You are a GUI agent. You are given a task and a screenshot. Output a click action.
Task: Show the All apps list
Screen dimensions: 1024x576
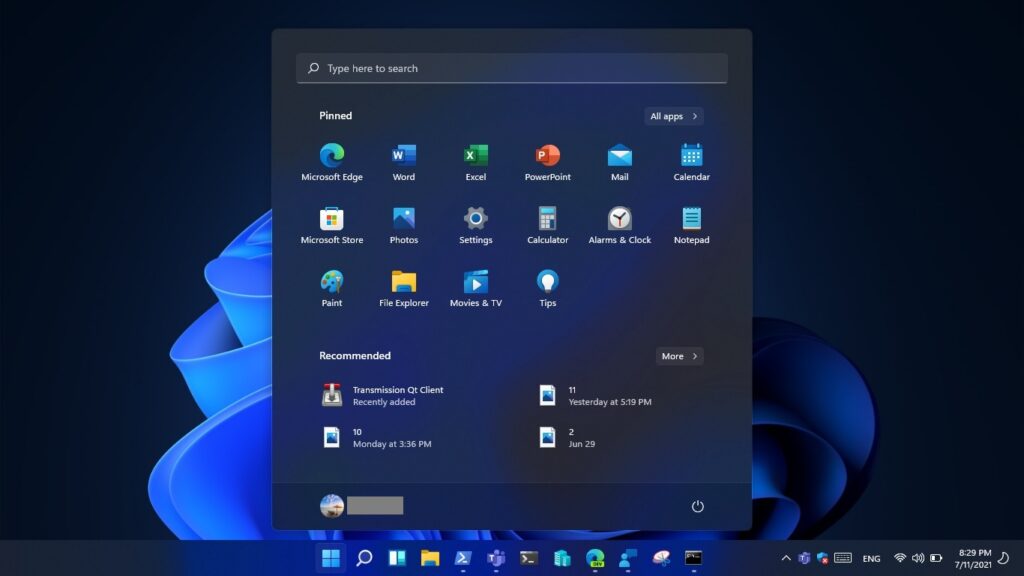(x=672, y=116)
